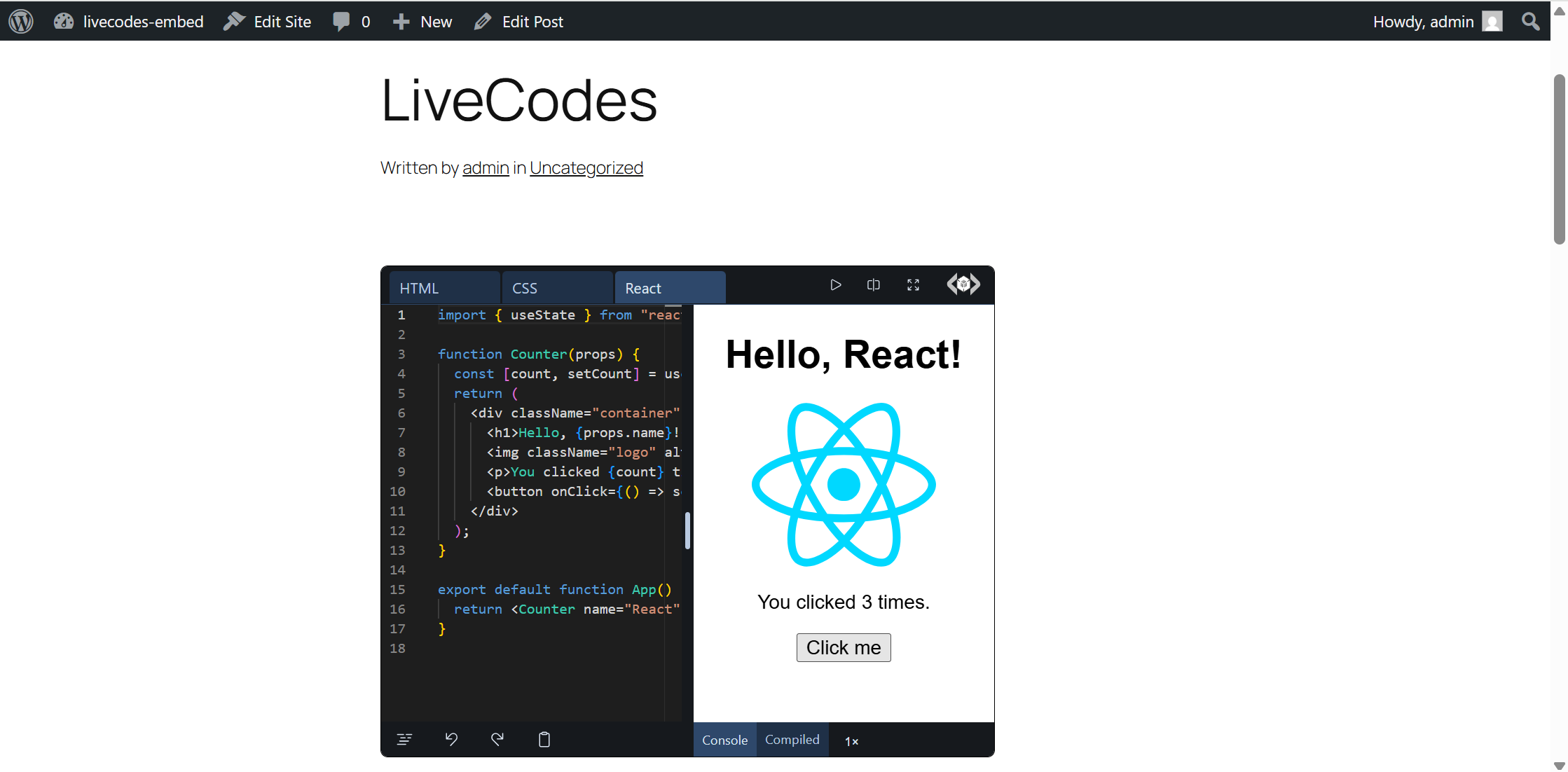This screenshot has height=772, width=1568.
Task: Click the React logo image in preview
Action: click(844, 485)
